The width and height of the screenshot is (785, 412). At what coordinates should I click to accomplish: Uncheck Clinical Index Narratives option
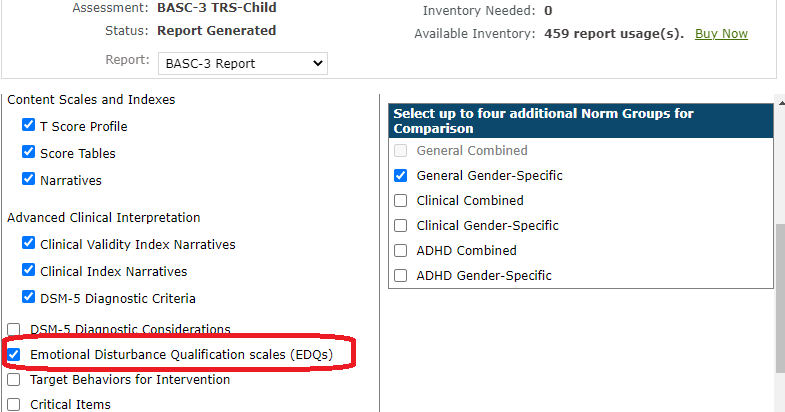click(29, 271)
